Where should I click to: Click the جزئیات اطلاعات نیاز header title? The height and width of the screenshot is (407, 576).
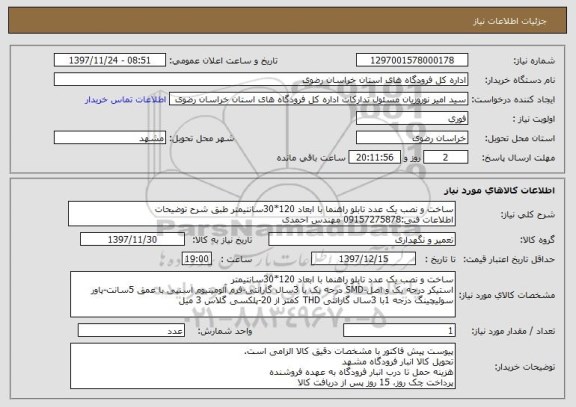click(x=510, y=21)
